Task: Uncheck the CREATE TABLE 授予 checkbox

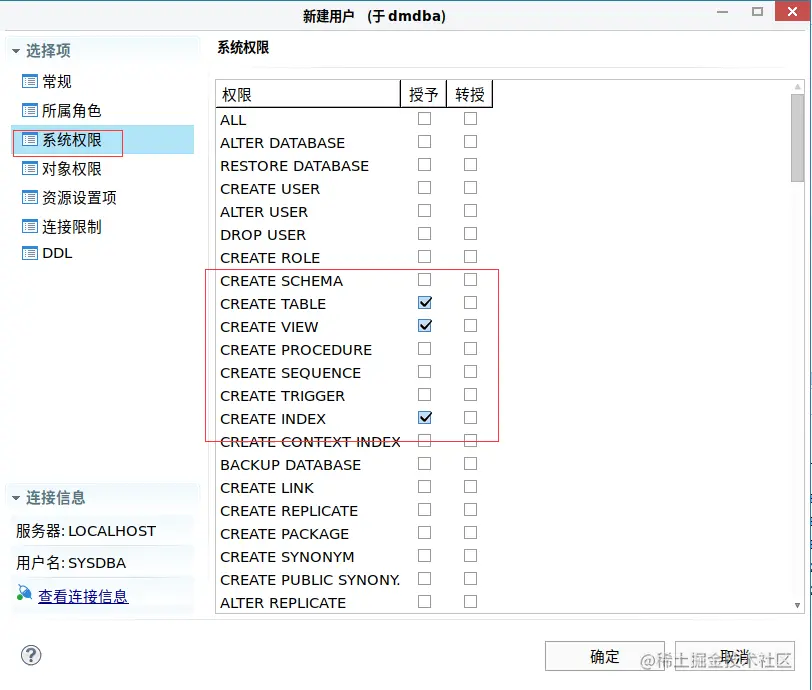Action: (424, 302)
